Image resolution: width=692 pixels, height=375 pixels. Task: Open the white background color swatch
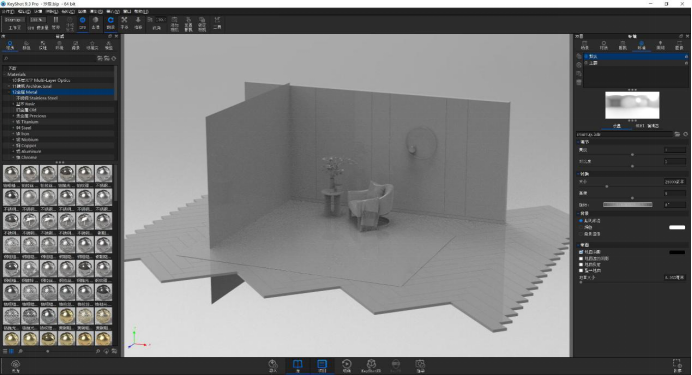[x=677, y=227]
